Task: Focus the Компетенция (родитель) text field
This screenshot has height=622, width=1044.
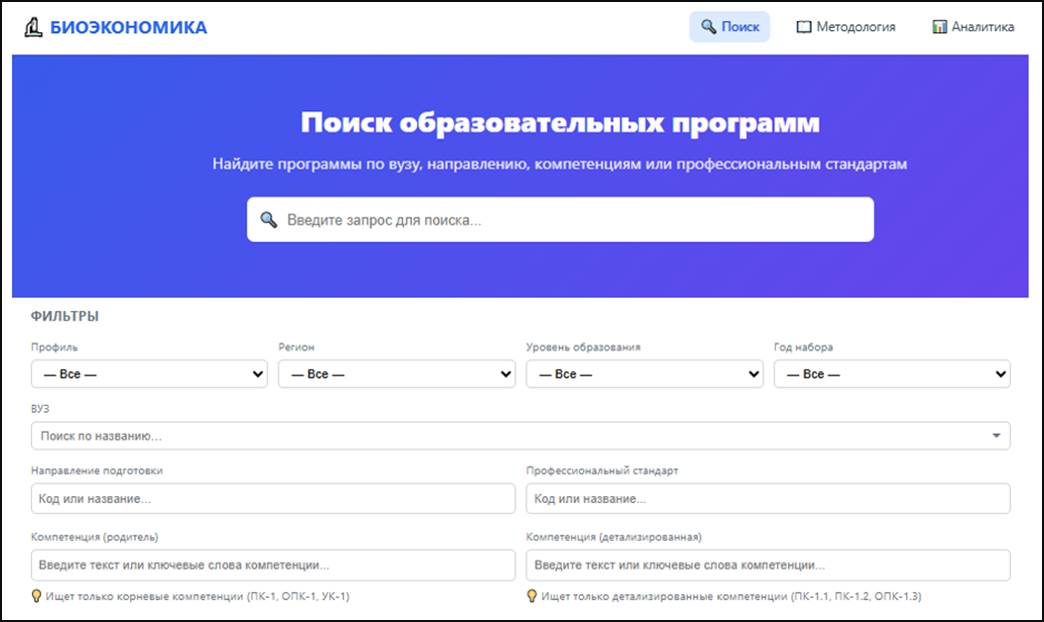Action: coord(273,565)
